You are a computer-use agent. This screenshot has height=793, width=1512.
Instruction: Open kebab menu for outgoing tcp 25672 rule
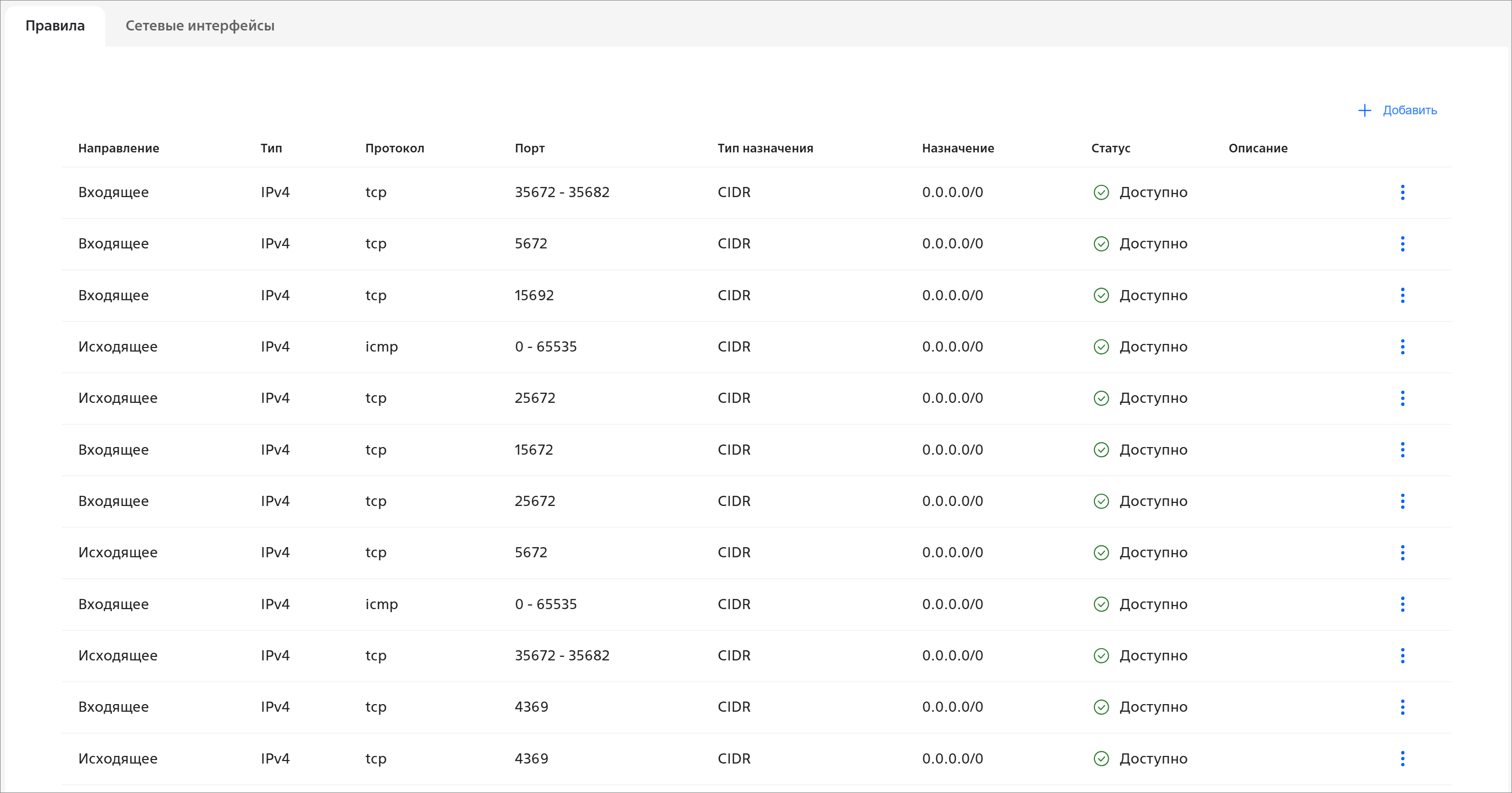(1402, 398)
